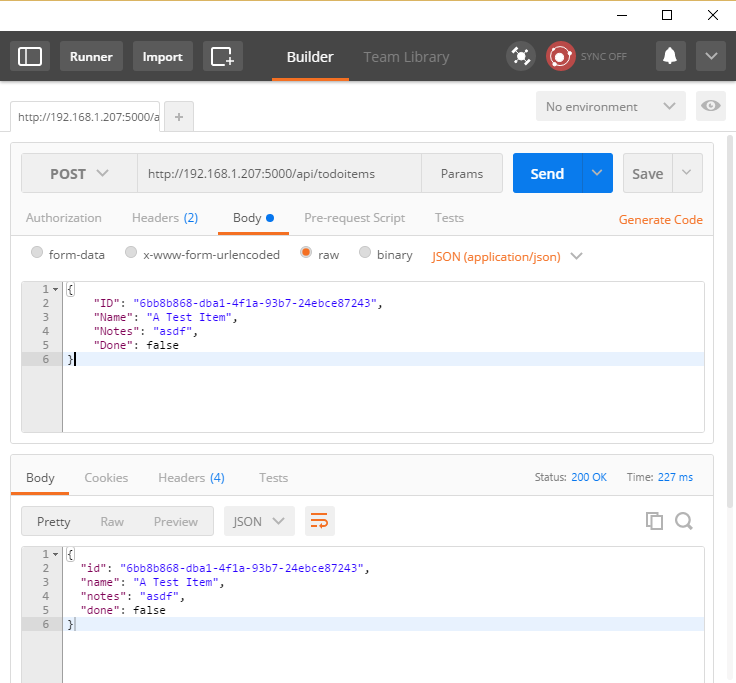Click the Import button
This screenshot has height=683, width=736.
tap(163, 56)
